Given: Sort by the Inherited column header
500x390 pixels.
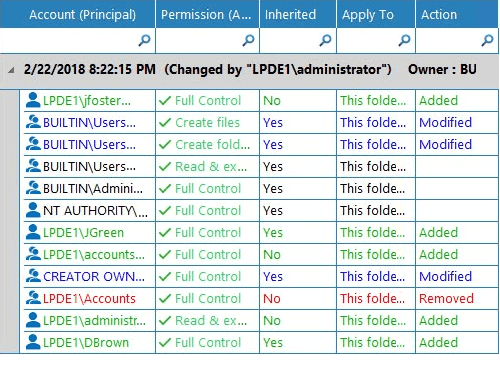Looking at the screenshot, I should coord(290,15).
